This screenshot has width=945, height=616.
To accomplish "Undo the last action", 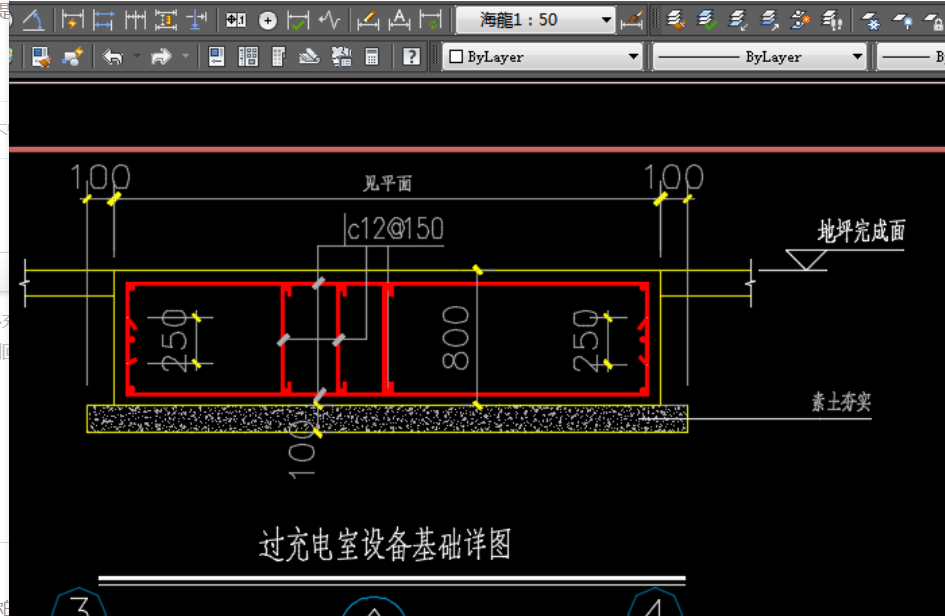I will 113,57.
